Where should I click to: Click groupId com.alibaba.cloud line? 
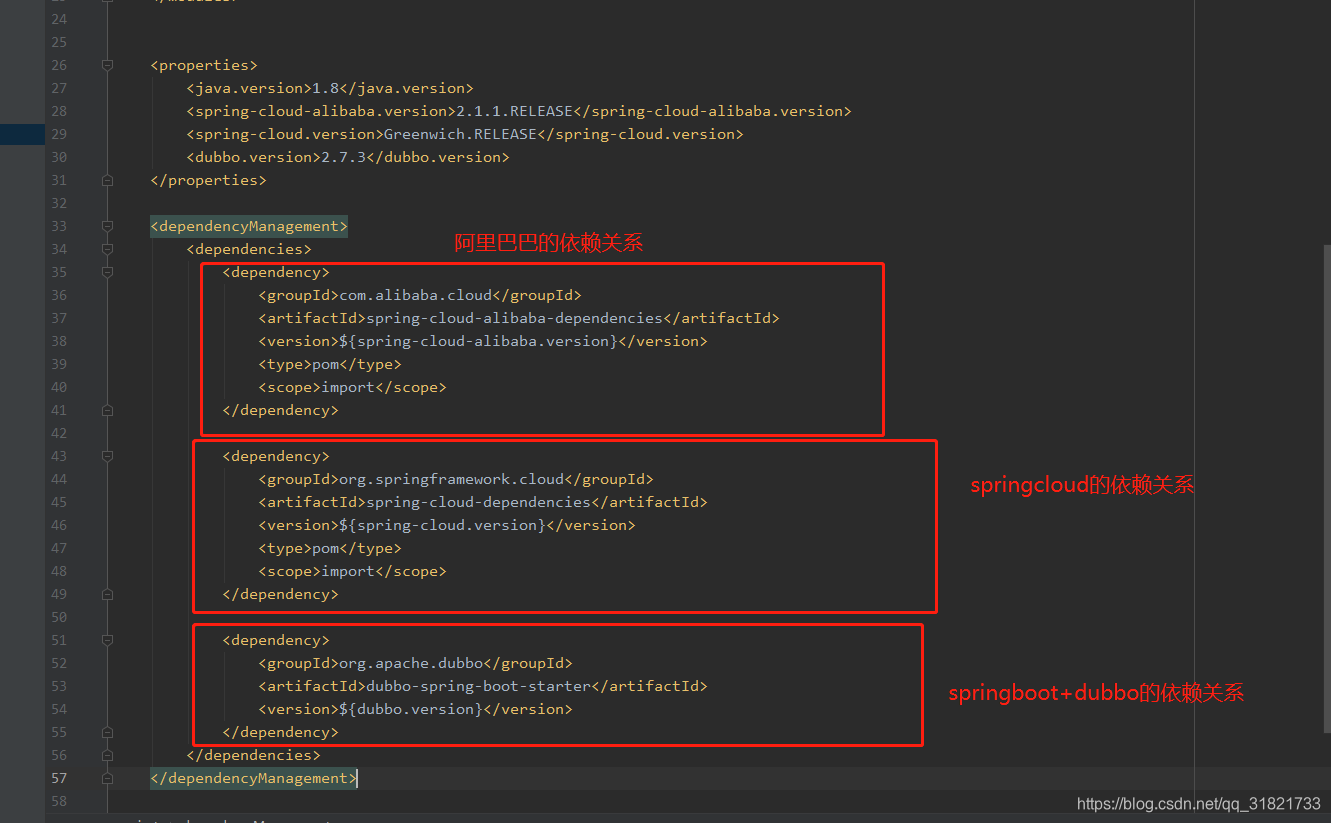point(419,295)
